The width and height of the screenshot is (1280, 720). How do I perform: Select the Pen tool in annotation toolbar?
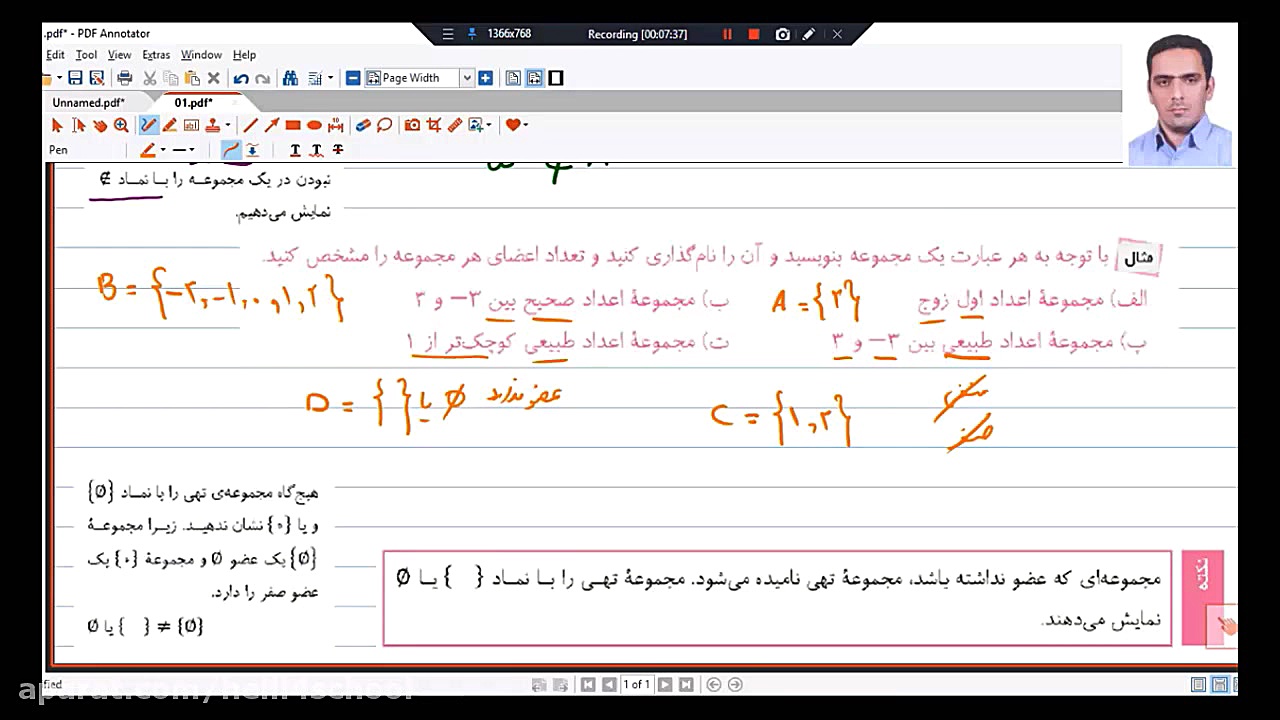click(x=149, y=125)
